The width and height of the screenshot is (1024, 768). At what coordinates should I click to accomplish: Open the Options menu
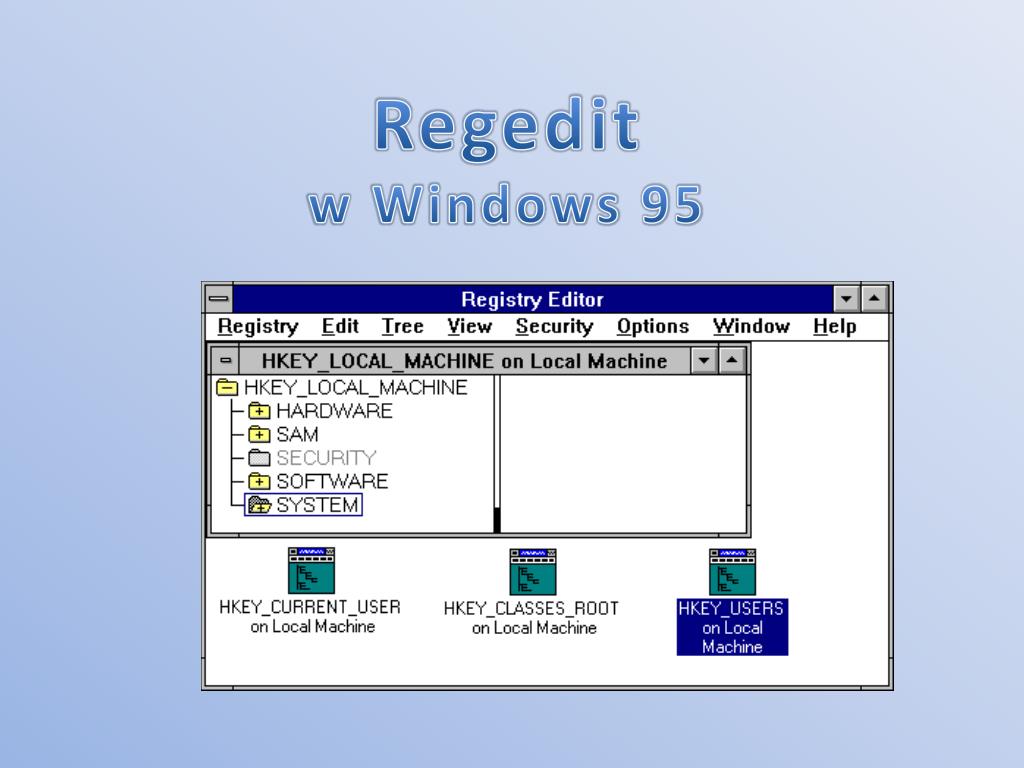[x=653, y=326]
